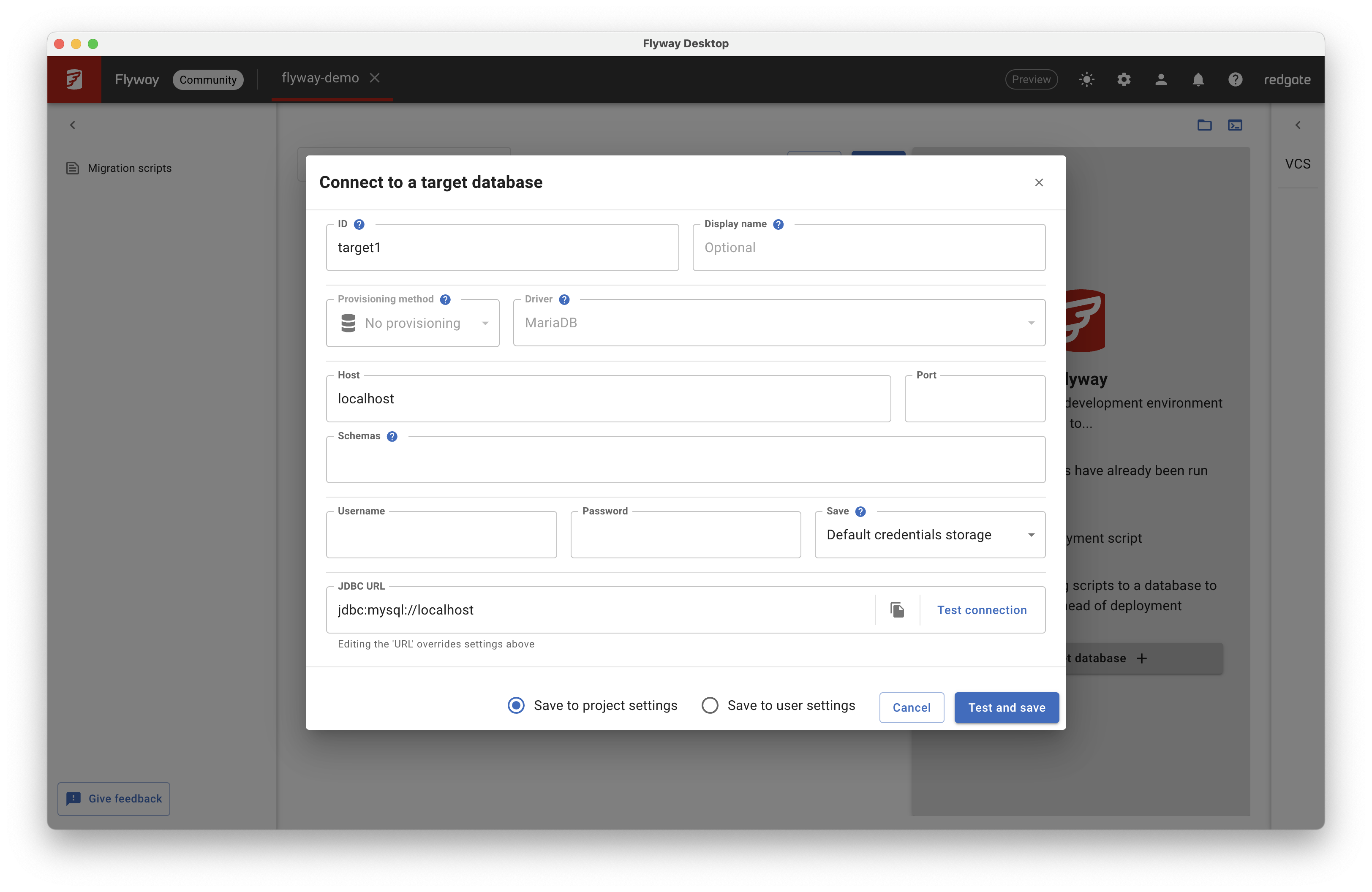Image resolution: width=1372 pixels, height=892 pixels.
Task: Open the settings gear icon
Action: pos(1124,79)
